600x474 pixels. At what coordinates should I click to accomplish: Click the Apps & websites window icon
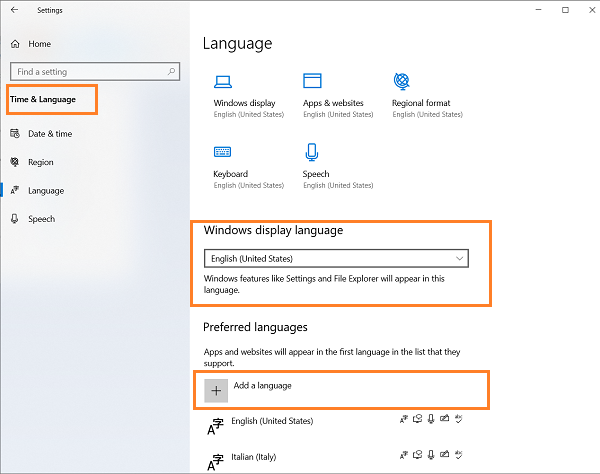pos(312,81)
